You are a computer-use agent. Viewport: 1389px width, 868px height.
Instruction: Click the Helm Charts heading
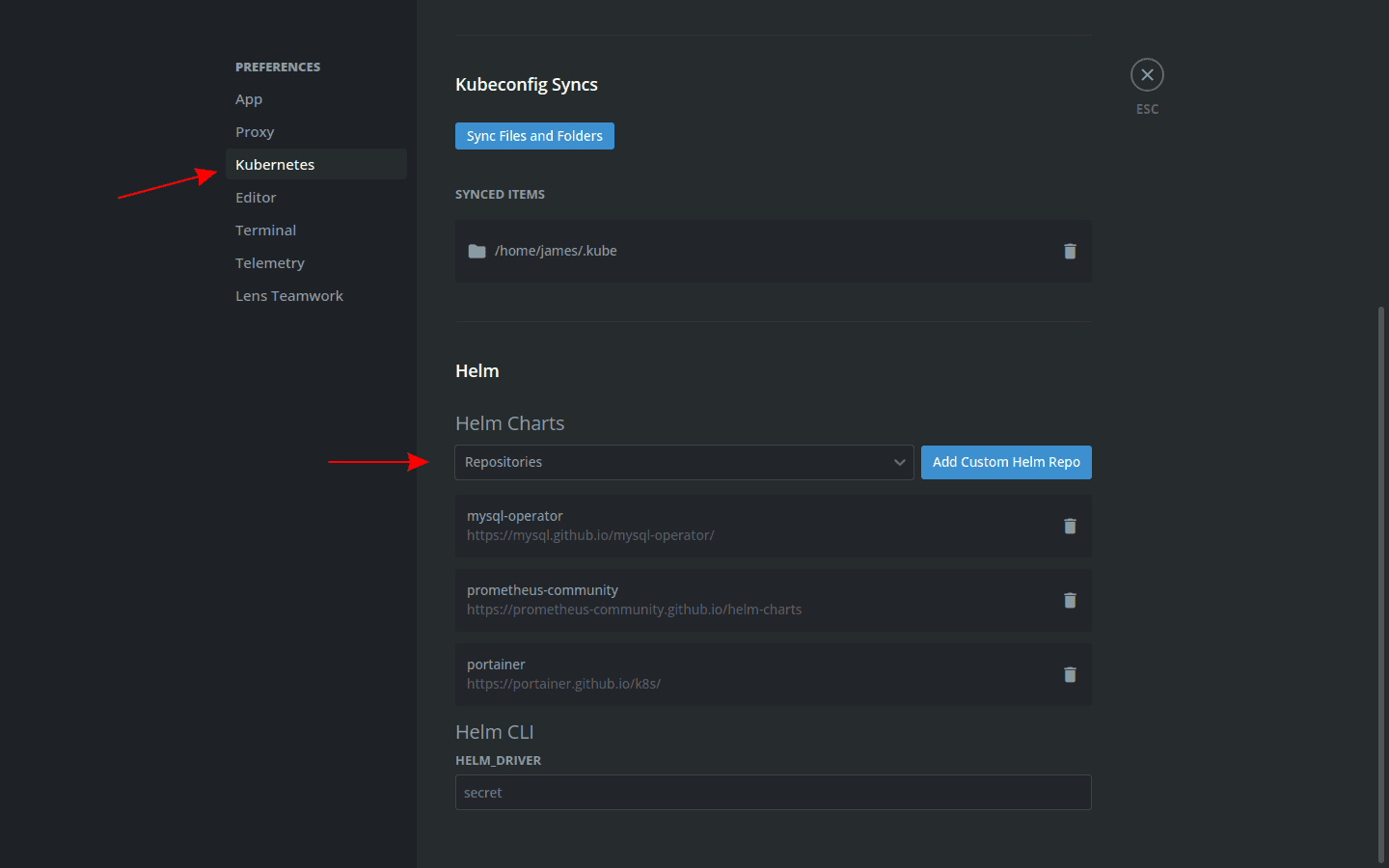[x=509, y=423]
